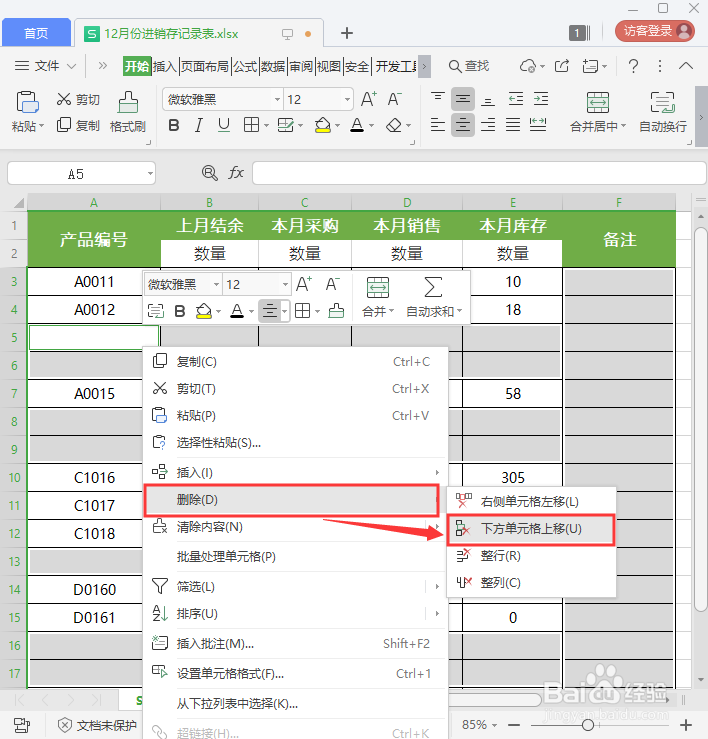Expand the 文件 menu arrow

coord(71,66)
